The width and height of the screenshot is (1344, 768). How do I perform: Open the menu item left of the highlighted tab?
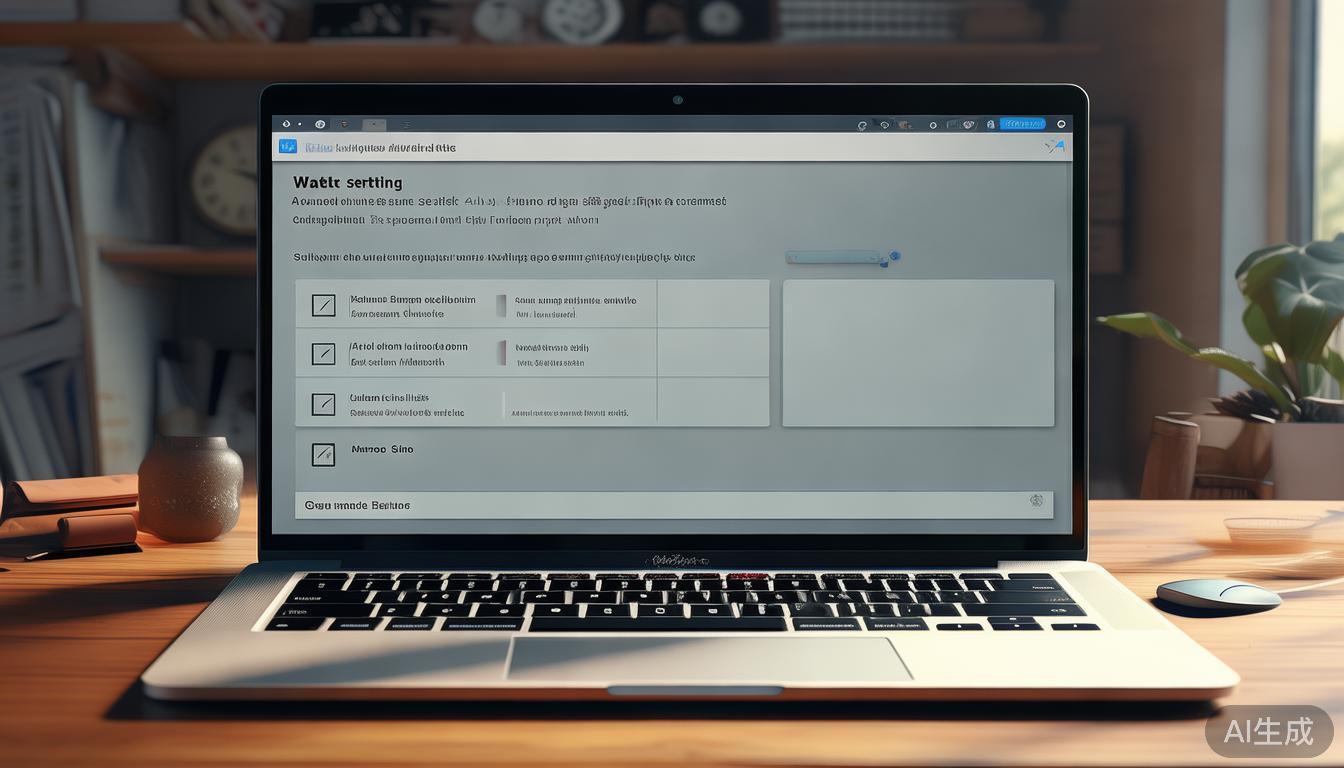coord(345,125)
